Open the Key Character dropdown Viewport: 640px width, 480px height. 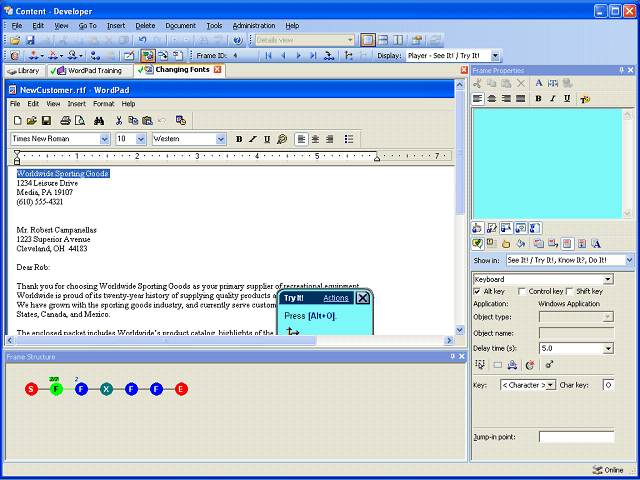click(x=551, y=385)
